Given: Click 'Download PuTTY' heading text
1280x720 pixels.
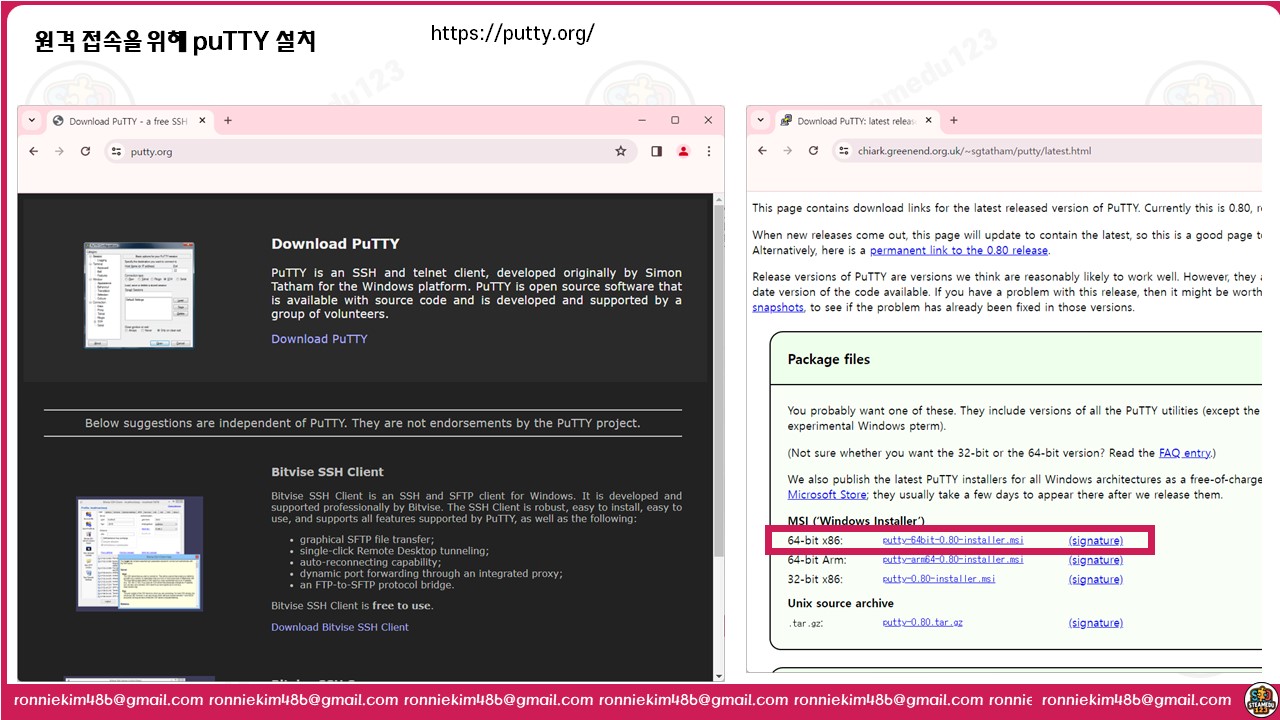Looking at the screenshot, I should (335, 244).
